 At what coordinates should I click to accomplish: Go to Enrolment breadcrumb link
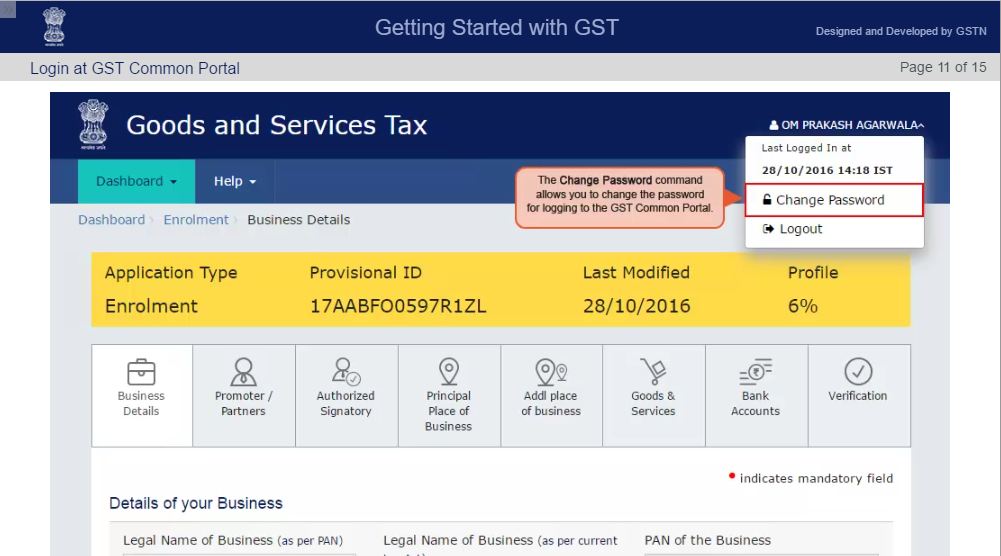(x=195, y=220)
